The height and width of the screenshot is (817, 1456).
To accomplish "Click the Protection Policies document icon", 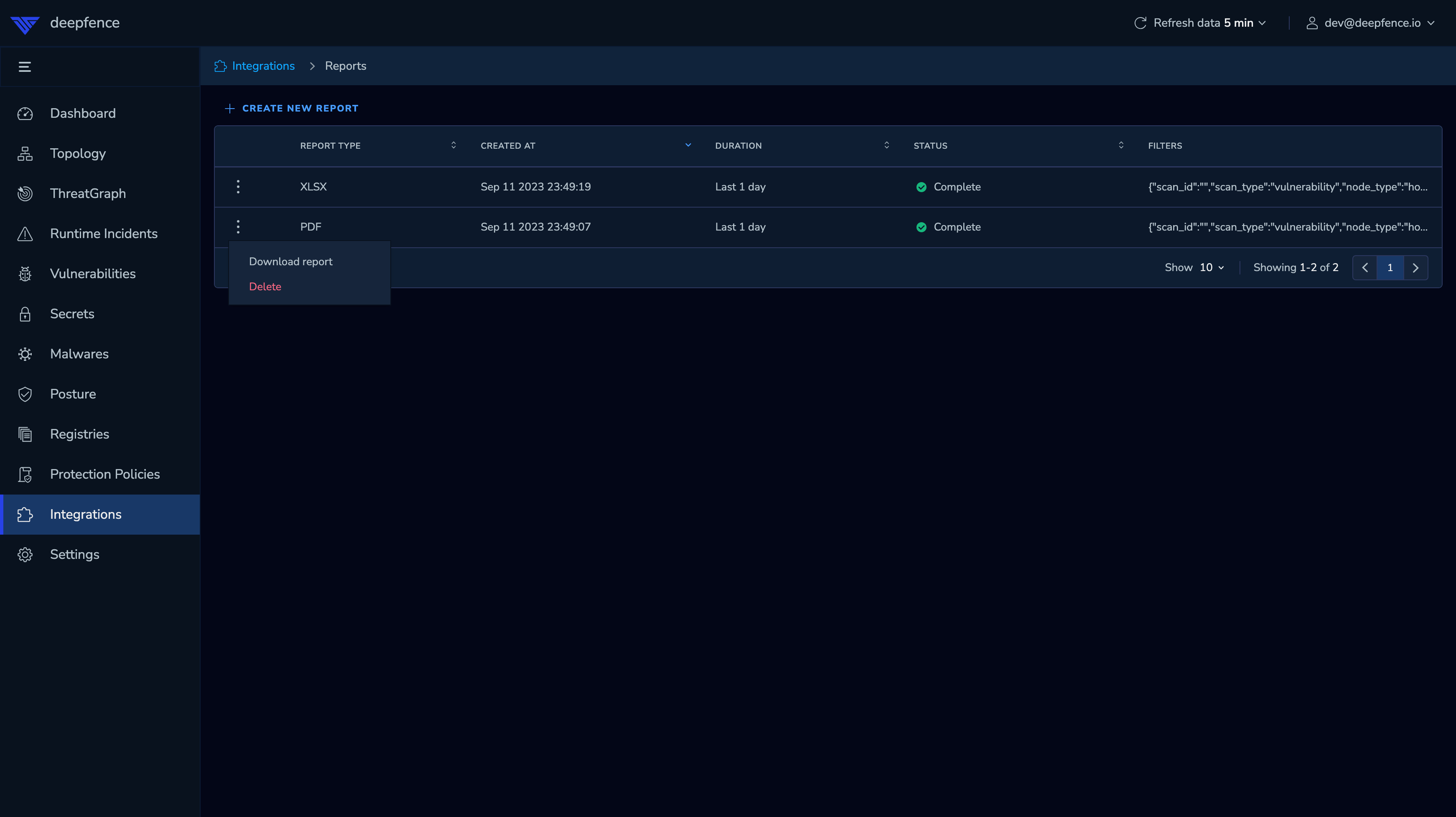I will 25,474.
